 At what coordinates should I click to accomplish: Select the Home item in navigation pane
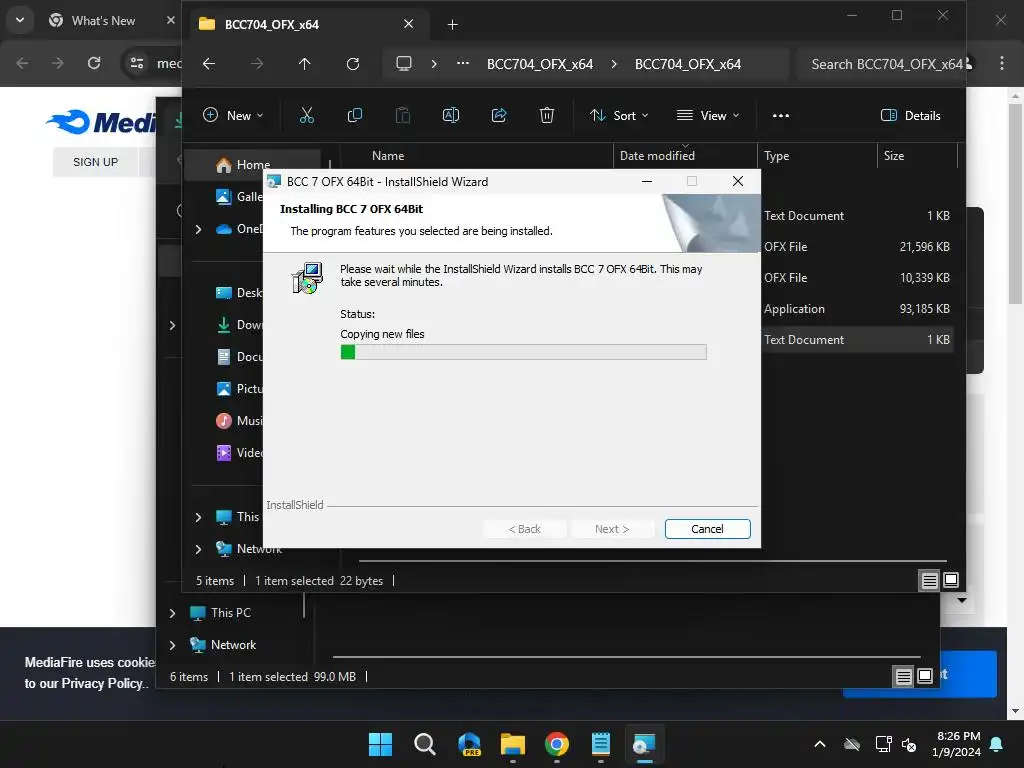252,165
